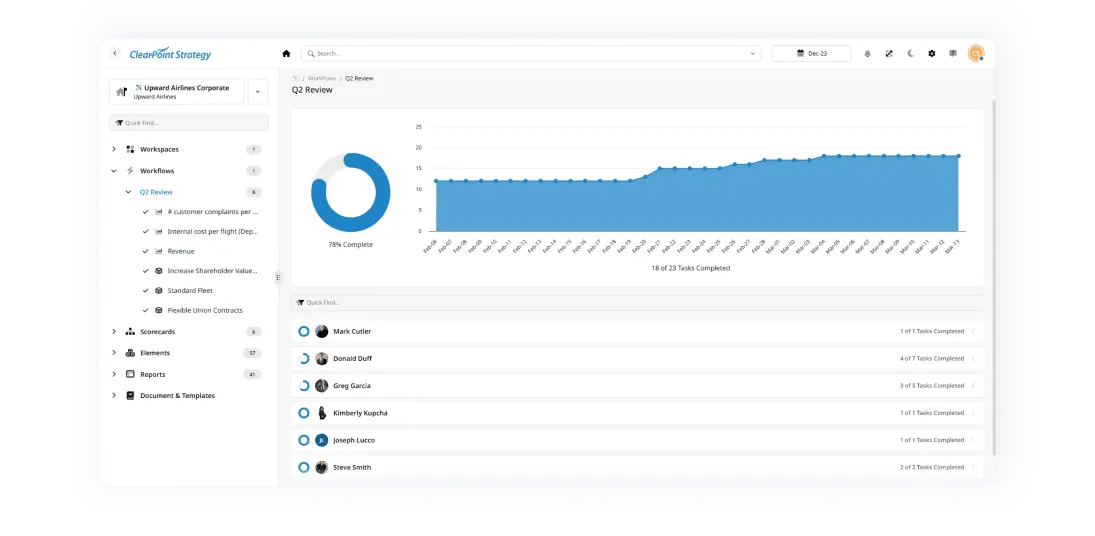This screenshot has height=536, width=1095.
Task: Open the Flexible Union Contracts item
Action: [205, 311]
